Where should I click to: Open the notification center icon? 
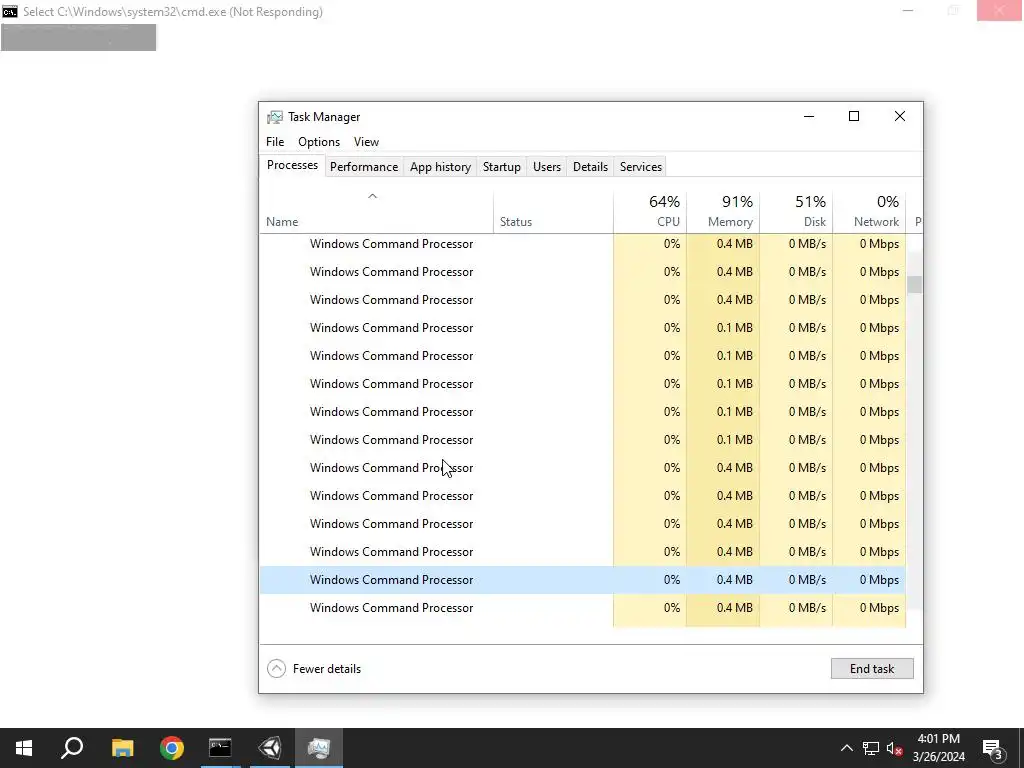993,749
